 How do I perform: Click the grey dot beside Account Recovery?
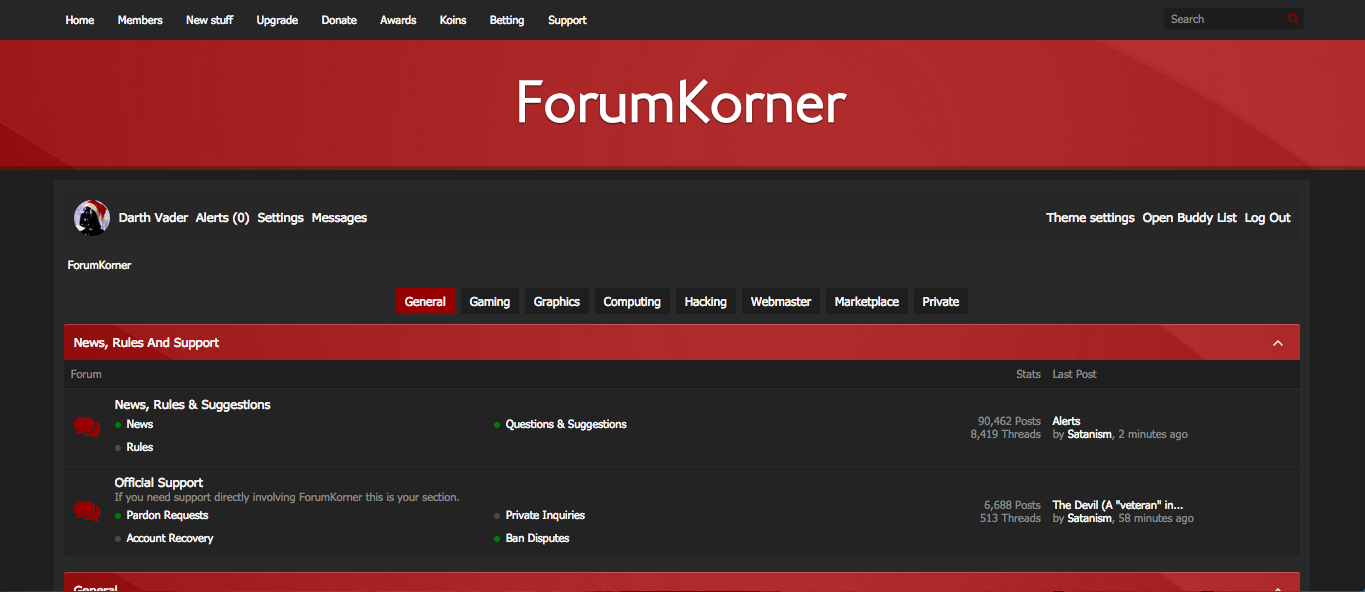pyautogui.click(x=118, y=539)
